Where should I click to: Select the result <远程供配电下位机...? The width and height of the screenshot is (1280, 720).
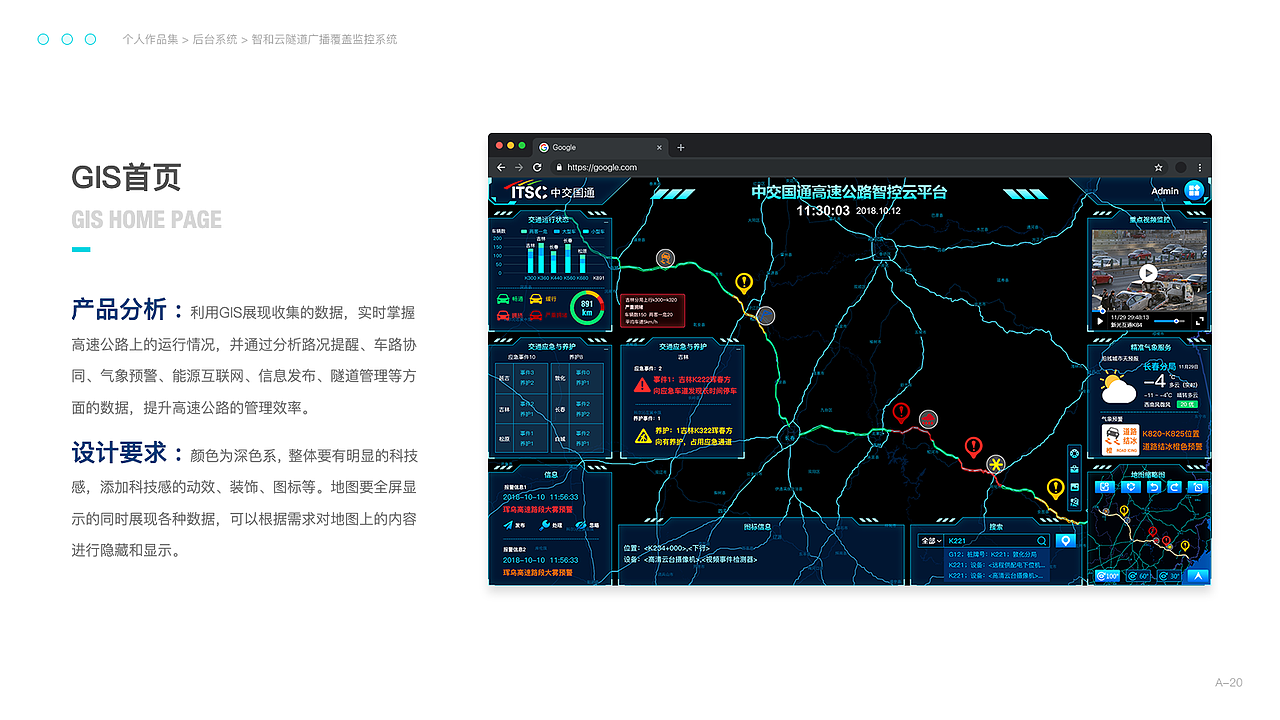996,565
